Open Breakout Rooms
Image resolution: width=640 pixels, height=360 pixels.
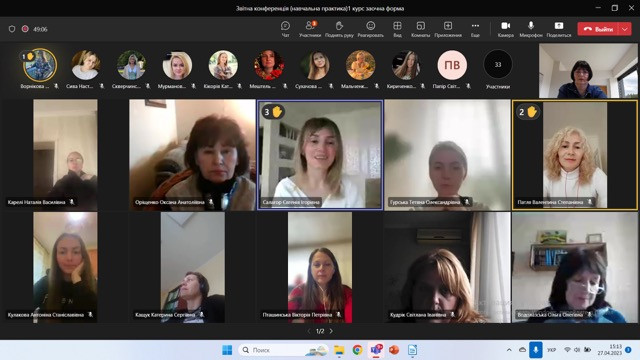click(x=420, y=29)
